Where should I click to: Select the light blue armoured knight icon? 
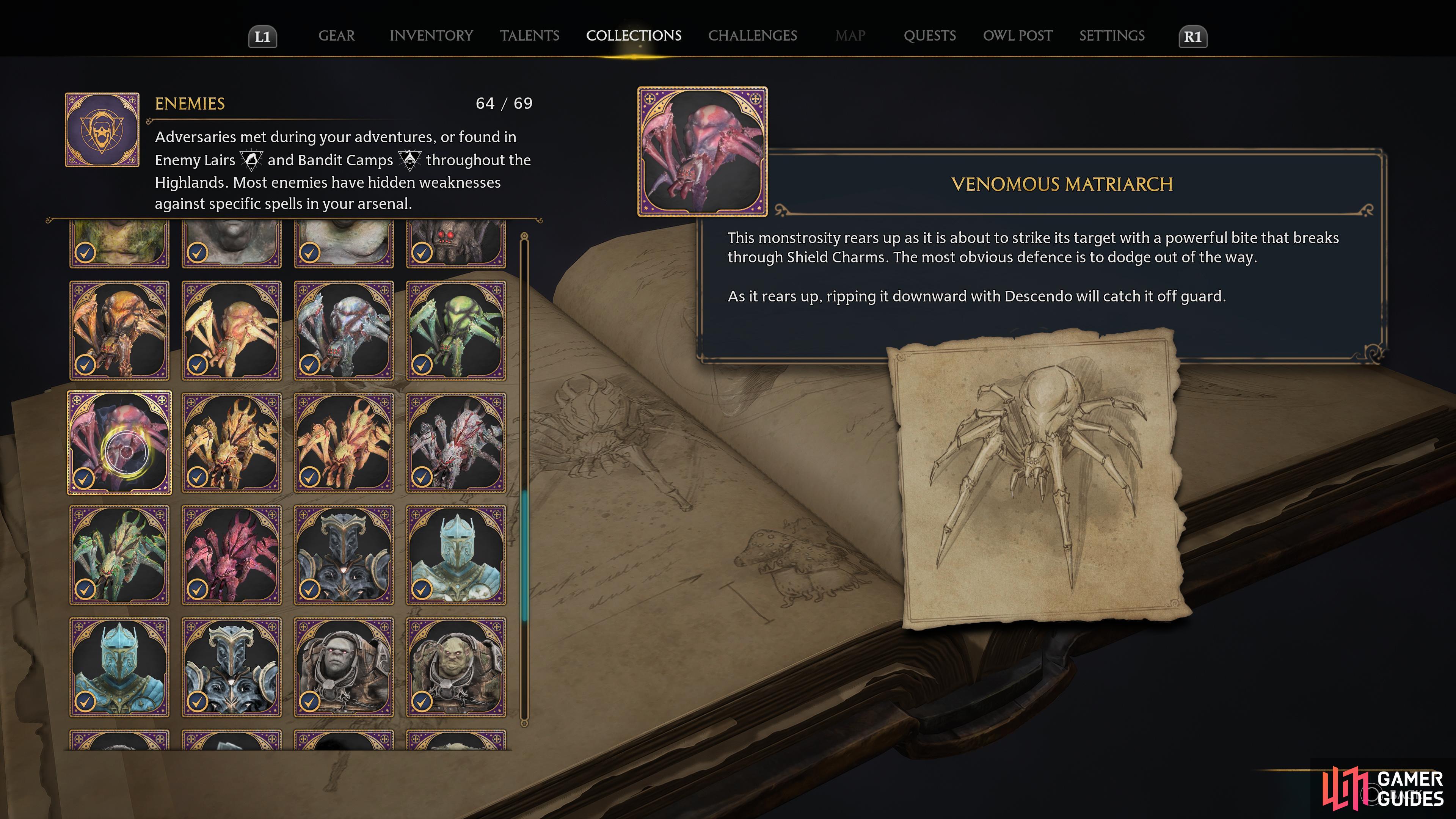[x=456, y=554]
